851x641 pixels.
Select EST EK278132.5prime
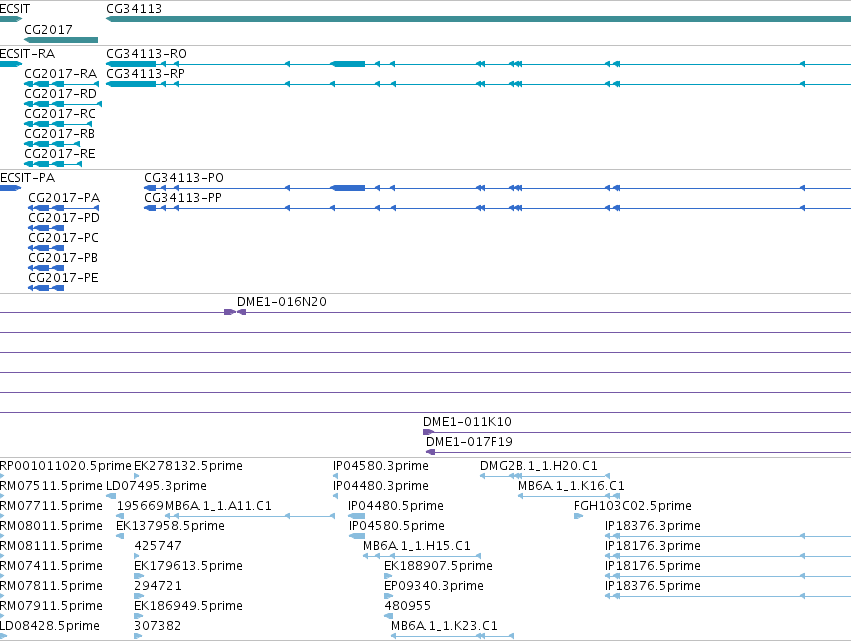coord(188,466)
